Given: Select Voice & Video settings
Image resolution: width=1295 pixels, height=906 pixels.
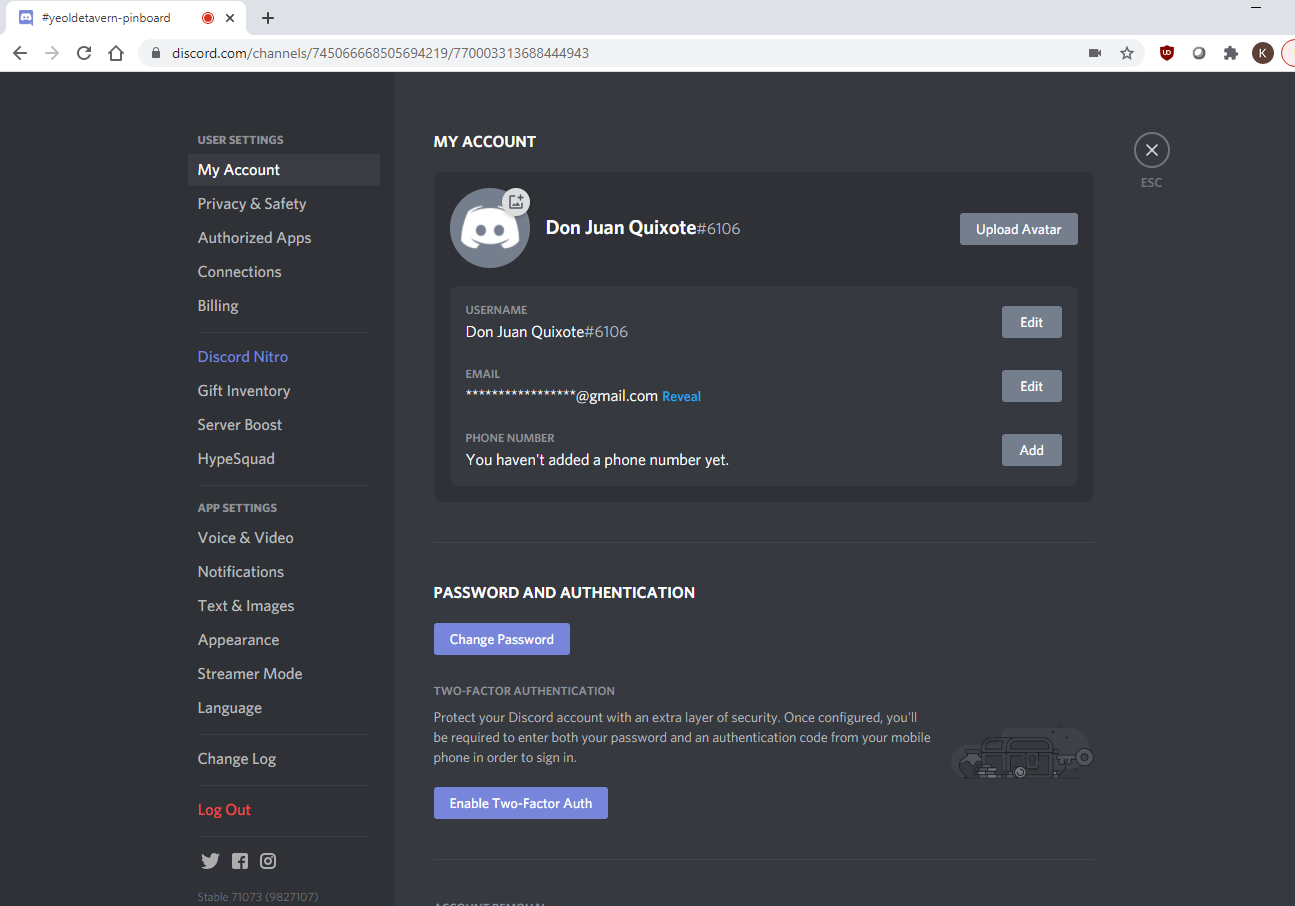Looking at the screenshot, I should [246, 538].
